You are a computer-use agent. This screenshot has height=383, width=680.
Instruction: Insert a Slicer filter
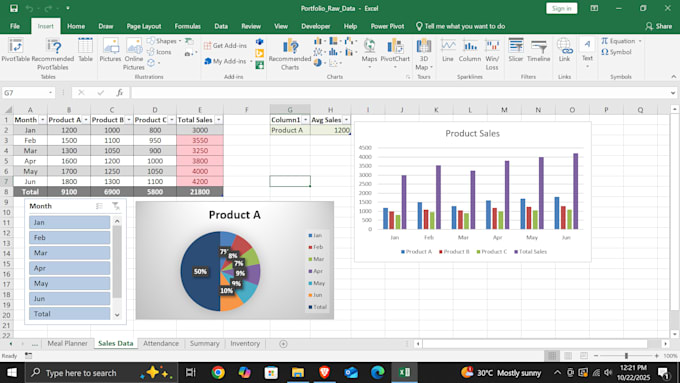click(516, 50)
